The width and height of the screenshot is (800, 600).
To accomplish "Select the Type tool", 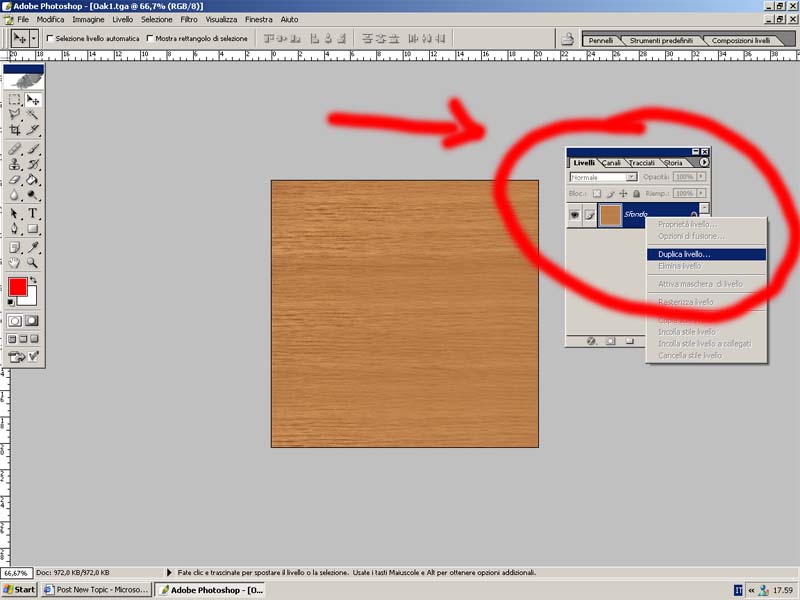I will pyautogui.click(x=33, y=213).
